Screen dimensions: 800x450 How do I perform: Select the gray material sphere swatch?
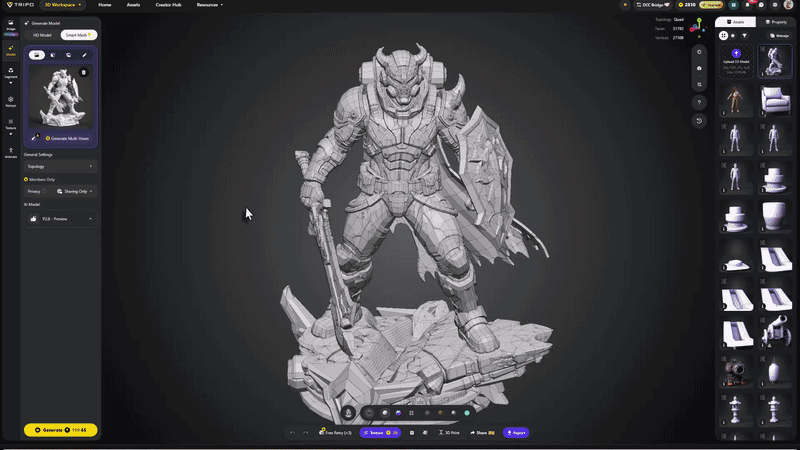tap(427, 413)
